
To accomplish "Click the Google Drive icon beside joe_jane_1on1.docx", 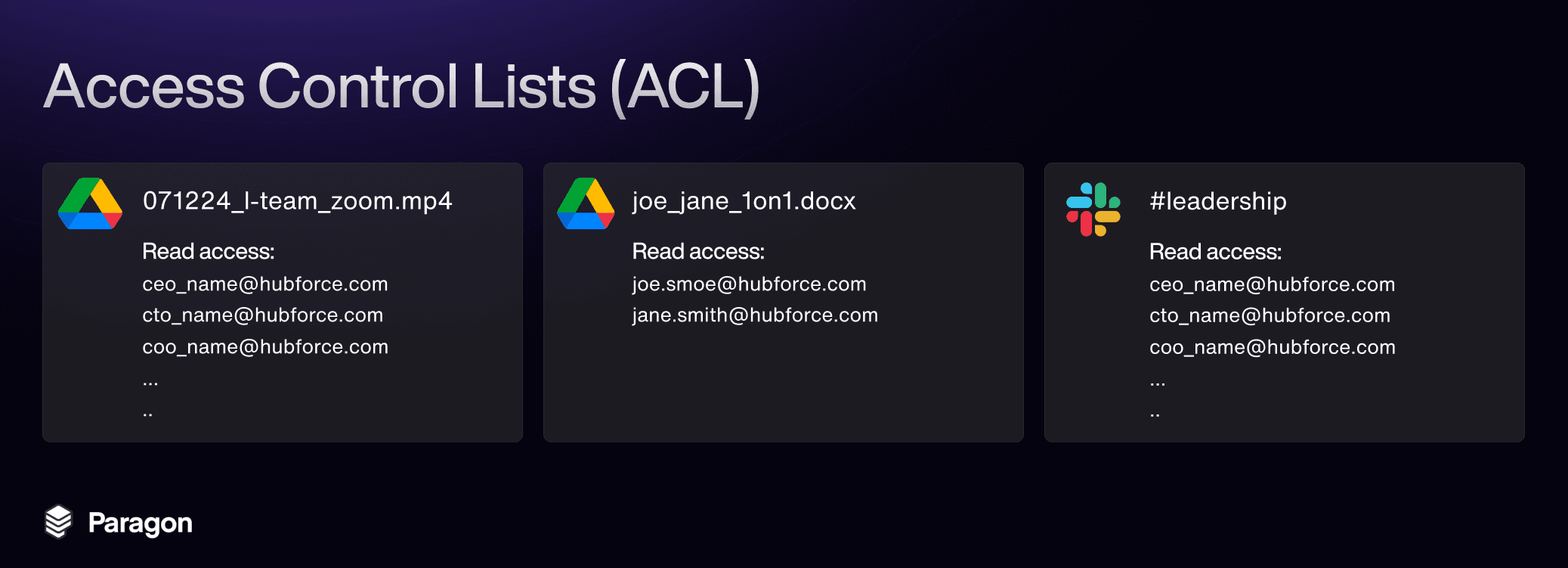I will [x=586, y=204].
